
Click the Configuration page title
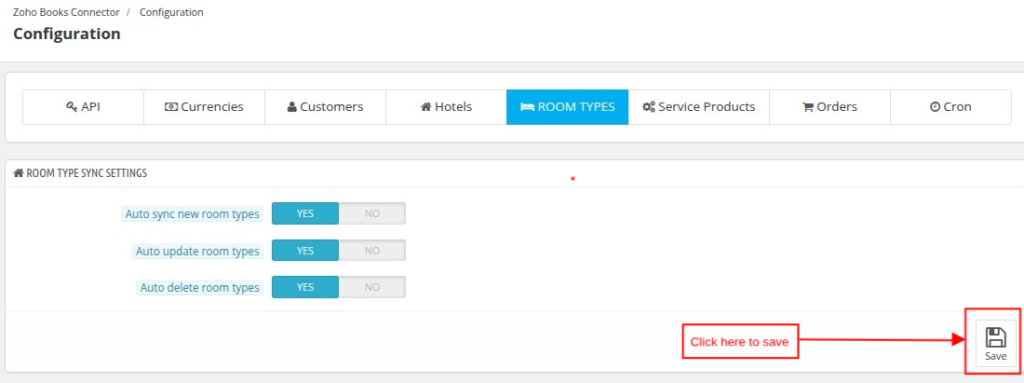(67, 34)
